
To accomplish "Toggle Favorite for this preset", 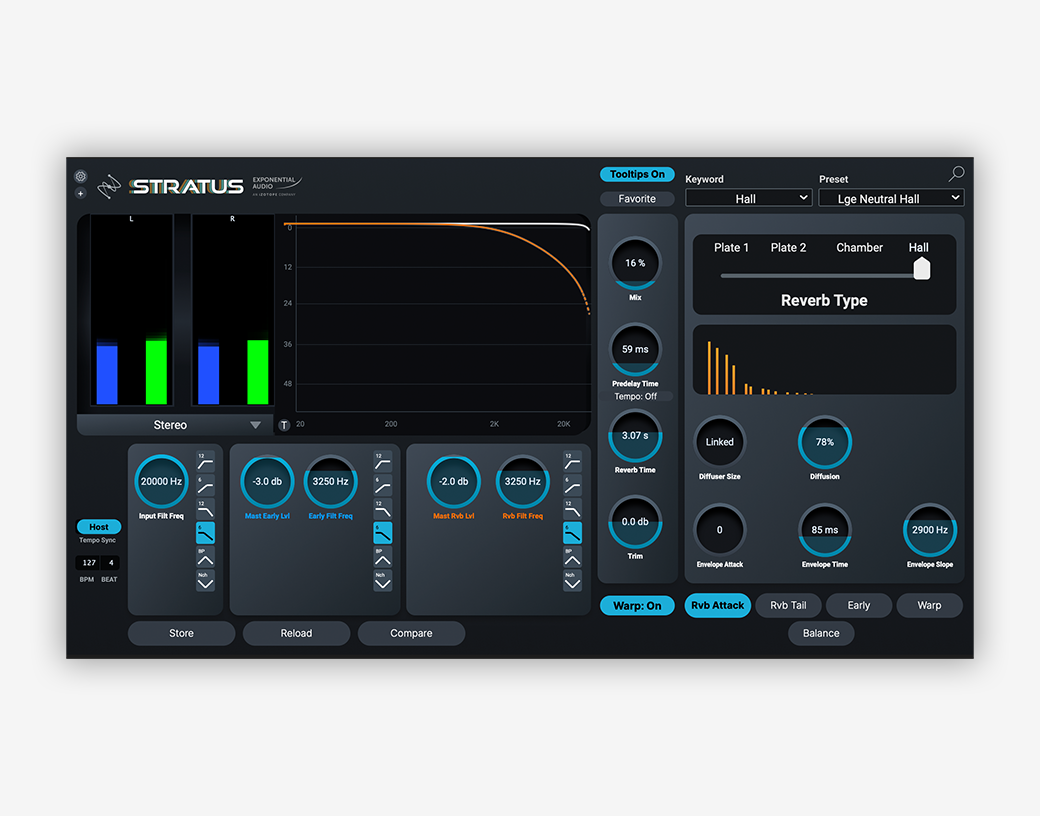I will [637, 198].
